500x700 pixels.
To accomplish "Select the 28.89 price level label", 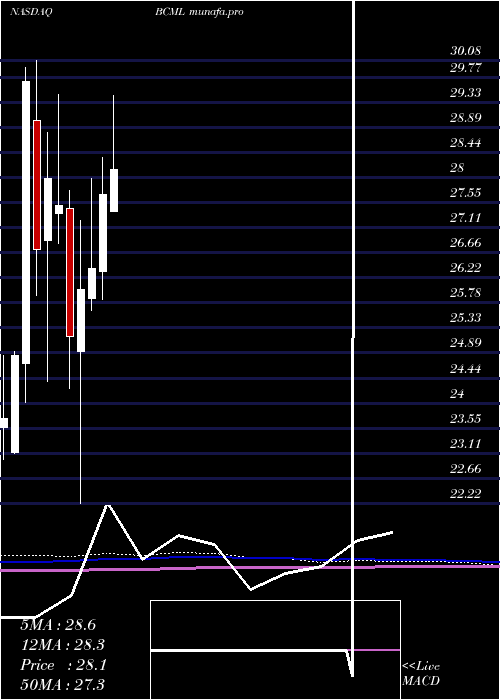I will click(466, 118).
